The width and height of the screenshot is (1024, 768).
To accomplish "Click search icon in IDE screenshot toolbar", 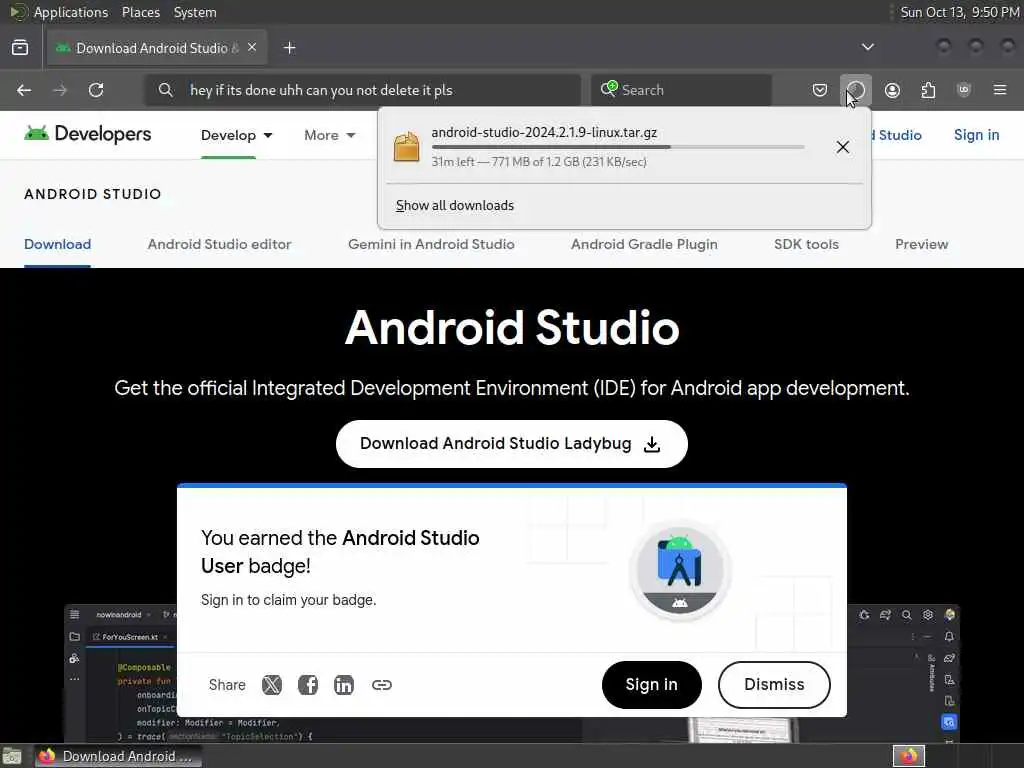I will pyautogui.click(x=906, y=615).
